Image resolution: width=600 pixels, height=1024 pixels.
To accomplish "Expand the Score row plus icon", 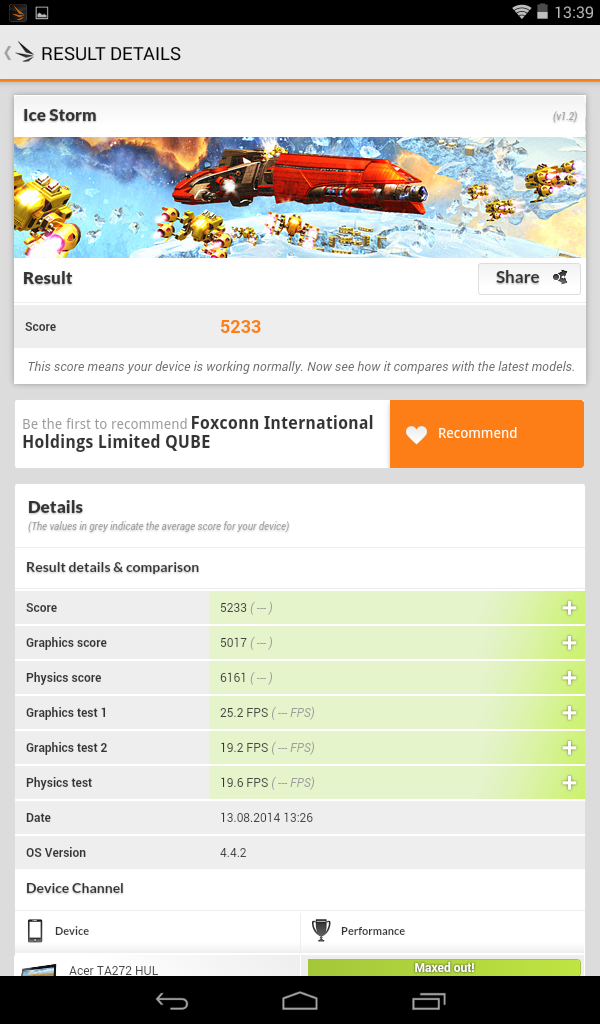I will coord(569,608).
